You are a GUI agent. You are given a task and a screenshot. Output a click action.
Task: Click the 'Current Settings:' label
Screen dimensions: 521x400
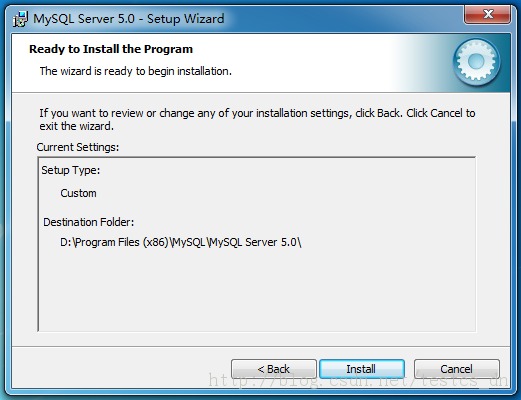[x=78, y=147]
